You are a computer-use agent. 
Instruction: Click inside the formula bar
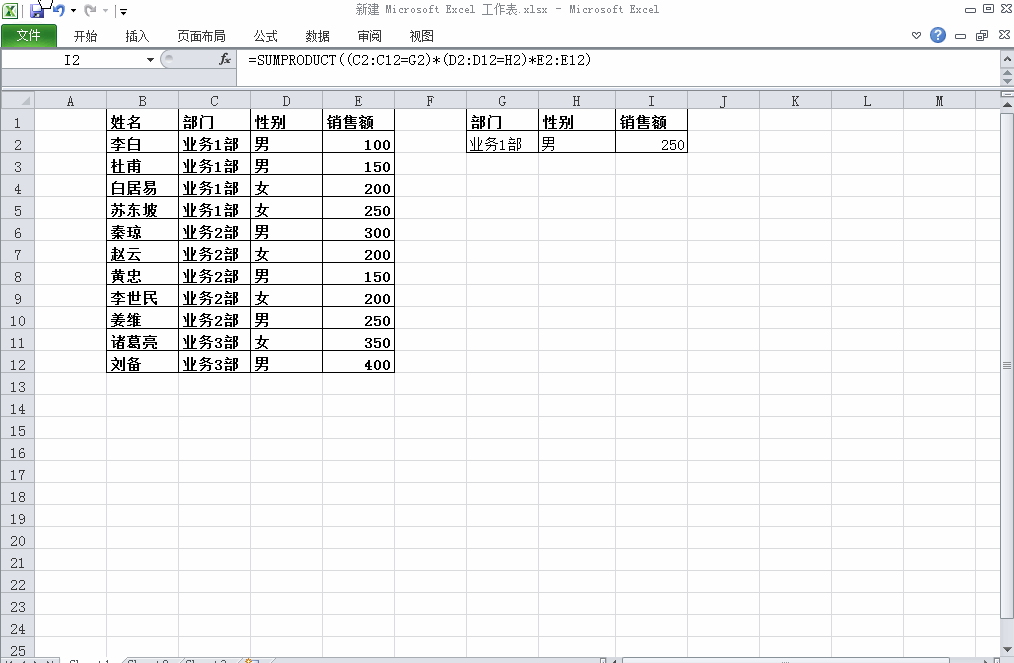pyautogui.click(x=500, y=60)
